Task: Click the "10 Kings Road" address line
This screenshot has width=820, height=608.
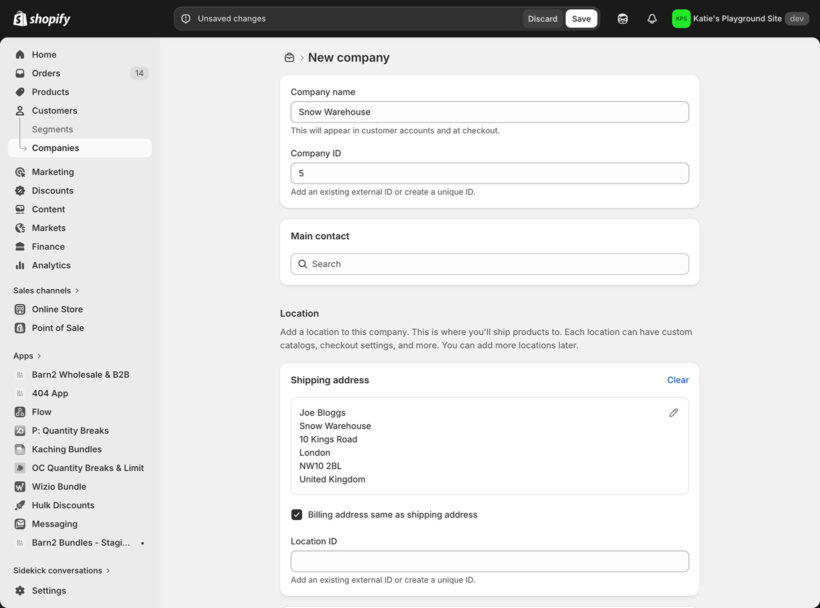Action: 328,439
